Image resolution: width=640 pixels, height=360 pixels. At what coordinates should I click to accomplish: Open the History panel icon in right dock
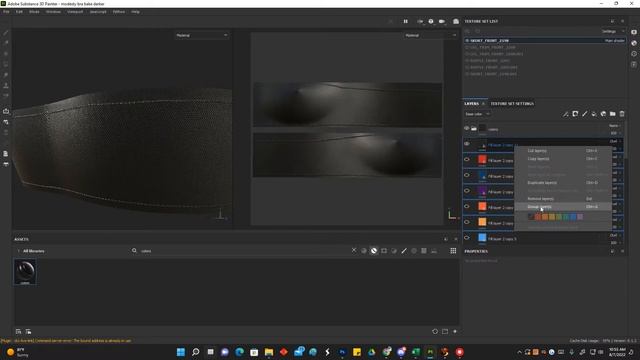pyautogui.click(x=634, y=53)
